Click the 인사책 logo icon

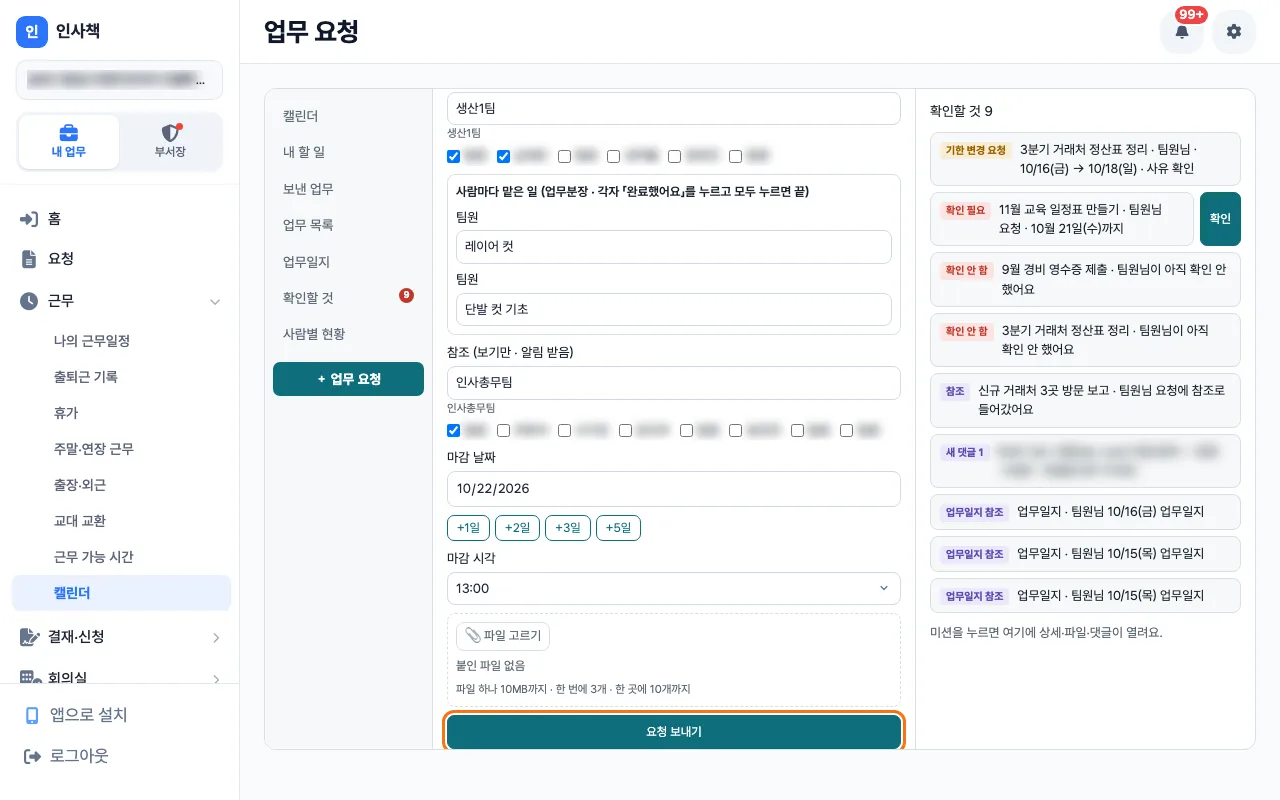pyautogui.click(x=32, y=32)
